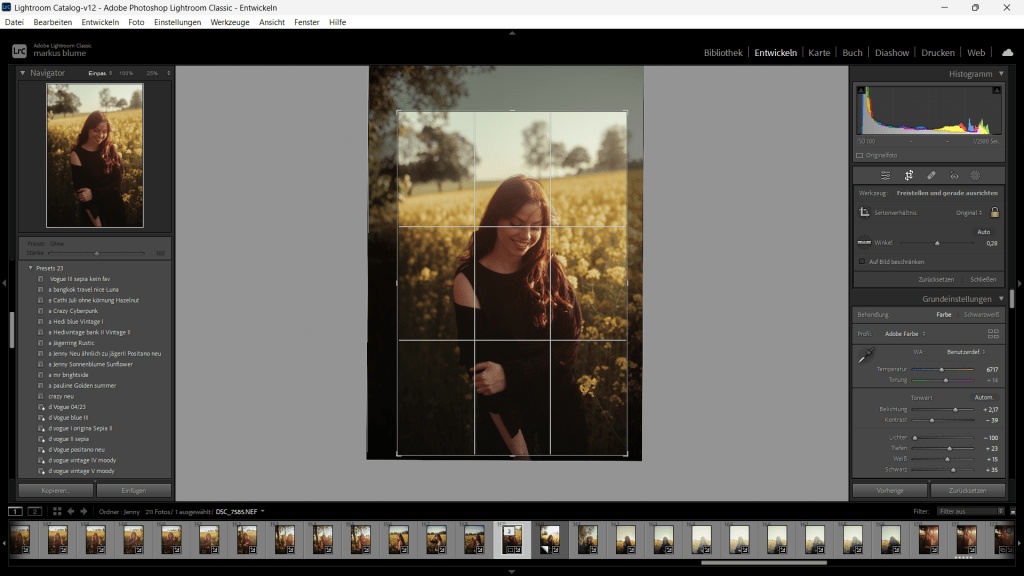Select the straighten angle level tool
The height and width of the screenshot is (576, 1024).
(865, 242)
